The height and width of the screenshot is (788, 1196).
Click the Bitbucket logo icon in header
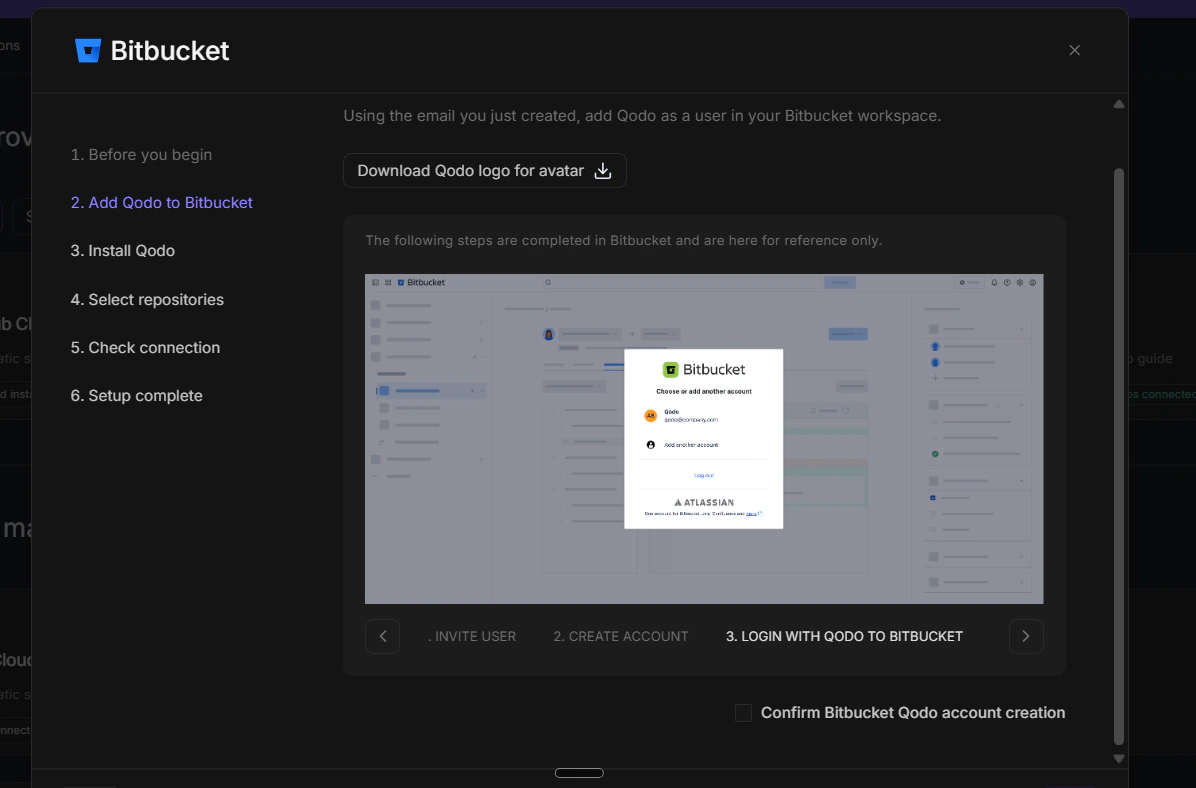coord(88,50)
